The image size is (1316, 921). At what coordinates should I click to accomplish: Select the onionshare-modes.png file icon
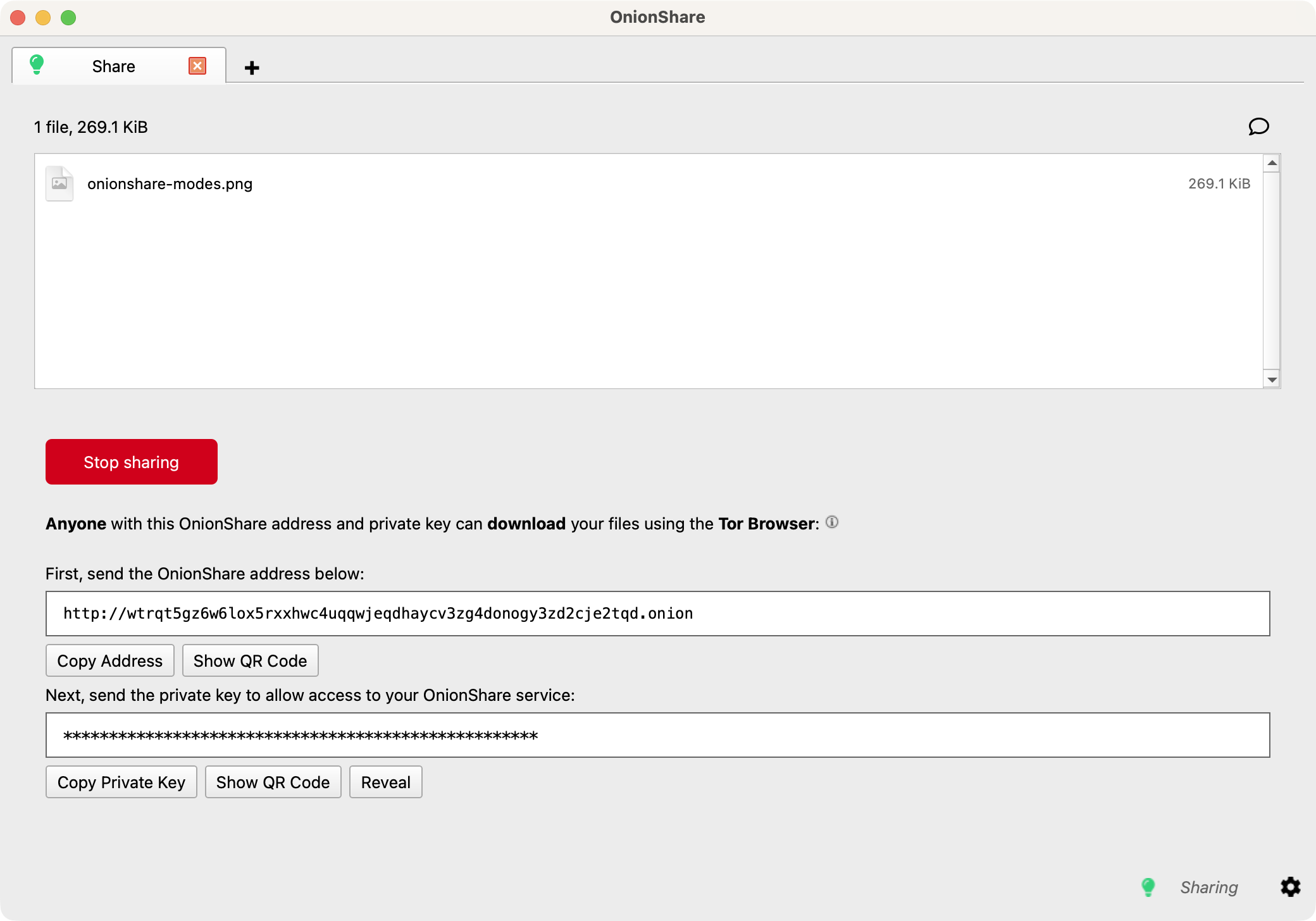[x=59, y=183]
